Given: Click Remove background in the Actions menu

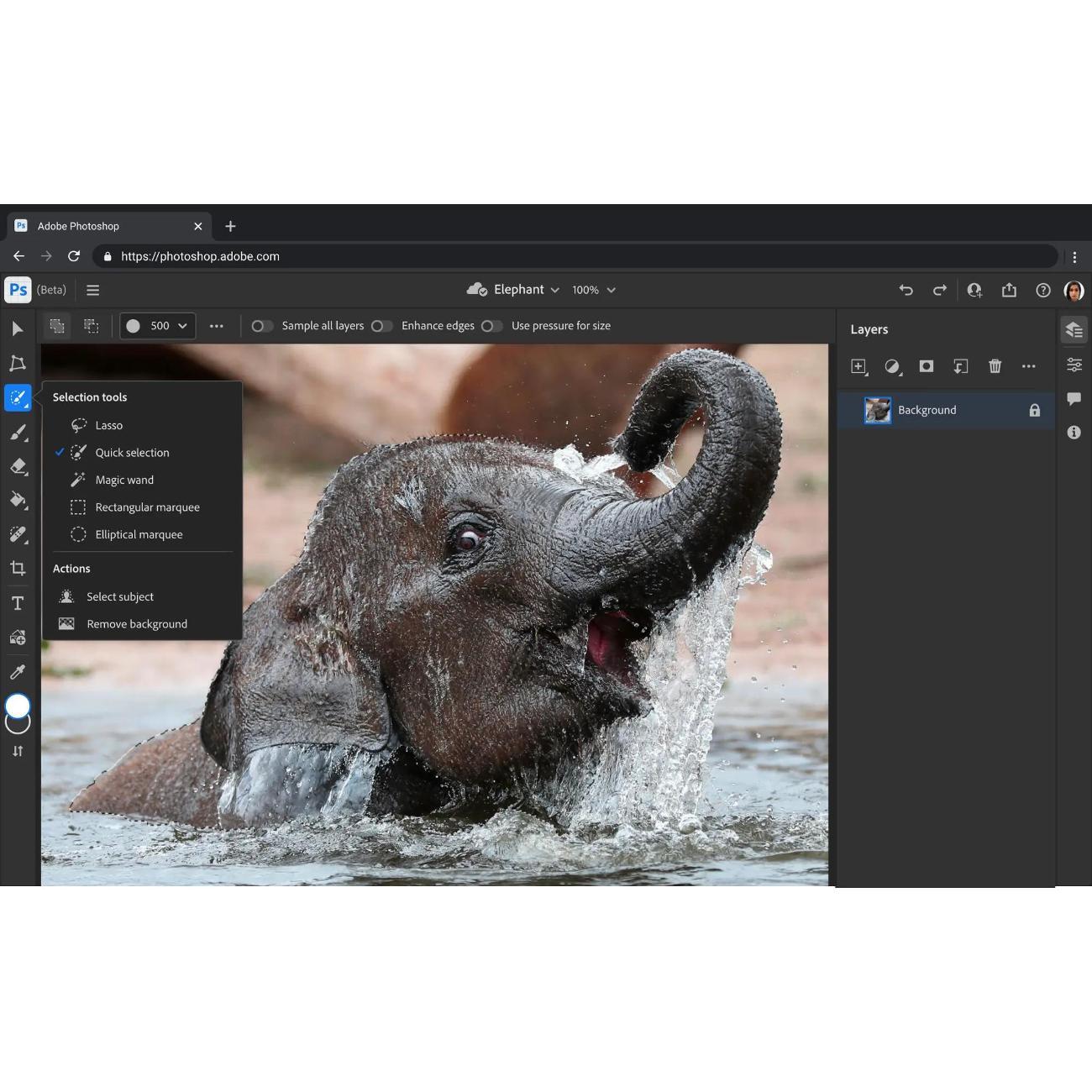Looking at the screenshot, I should click(x=136, y=623).
